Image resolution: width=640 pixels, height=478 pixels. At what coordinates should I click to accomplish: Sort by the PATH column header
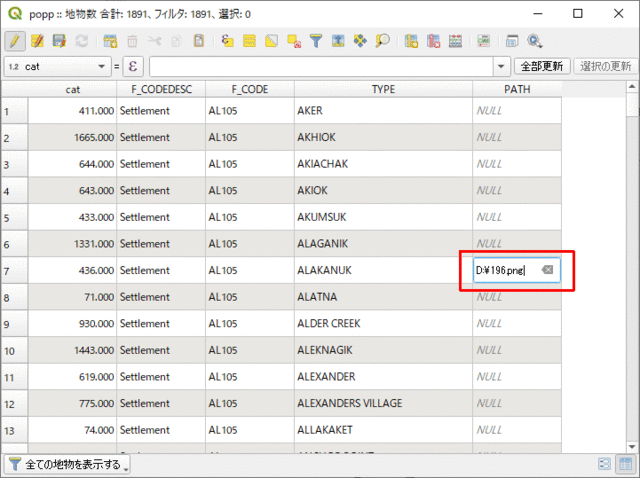click(517, 89)
